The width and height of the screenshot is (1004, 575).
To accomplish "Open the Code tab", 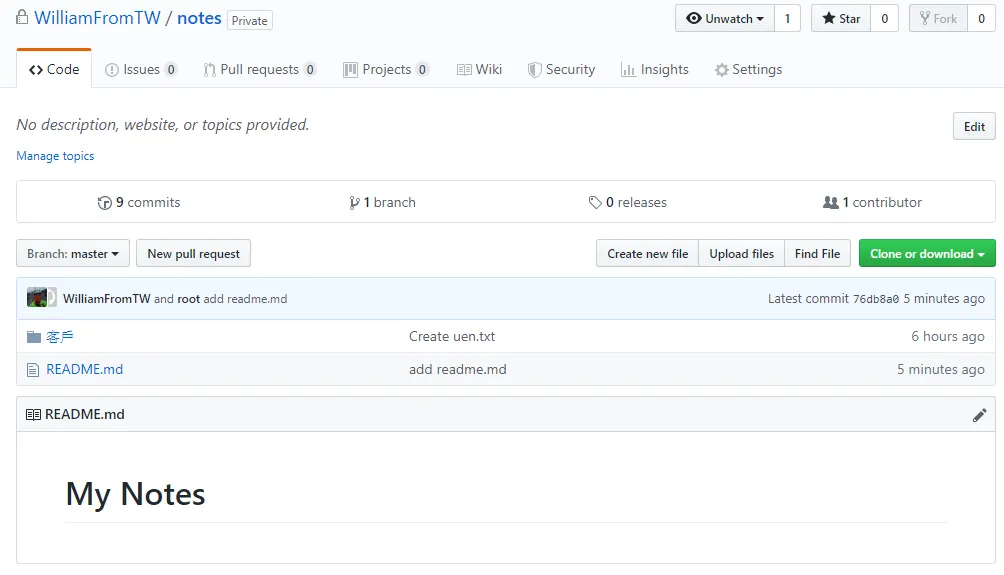I will point(54,69).
